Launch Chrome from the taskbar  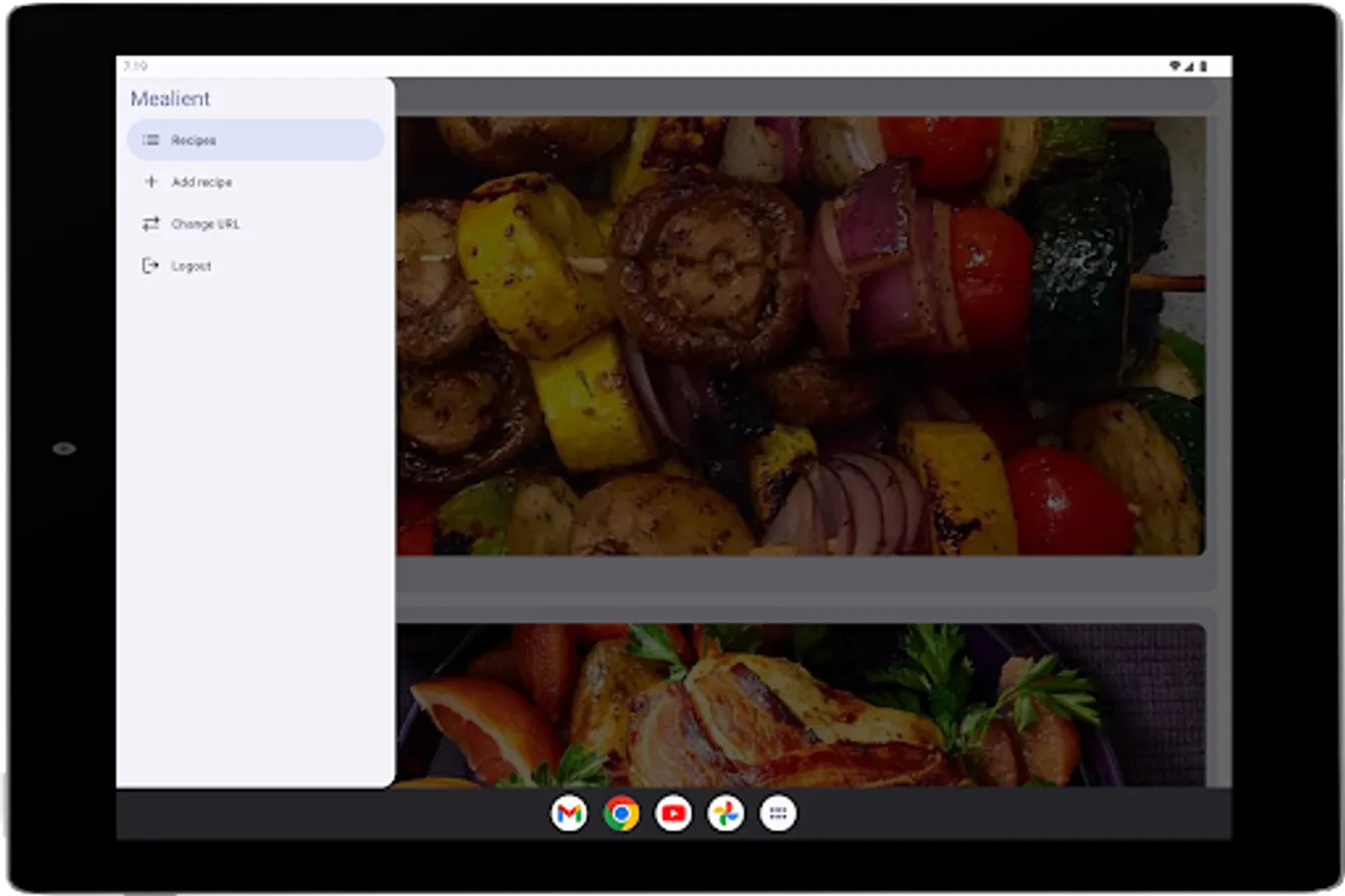[621, 814]
